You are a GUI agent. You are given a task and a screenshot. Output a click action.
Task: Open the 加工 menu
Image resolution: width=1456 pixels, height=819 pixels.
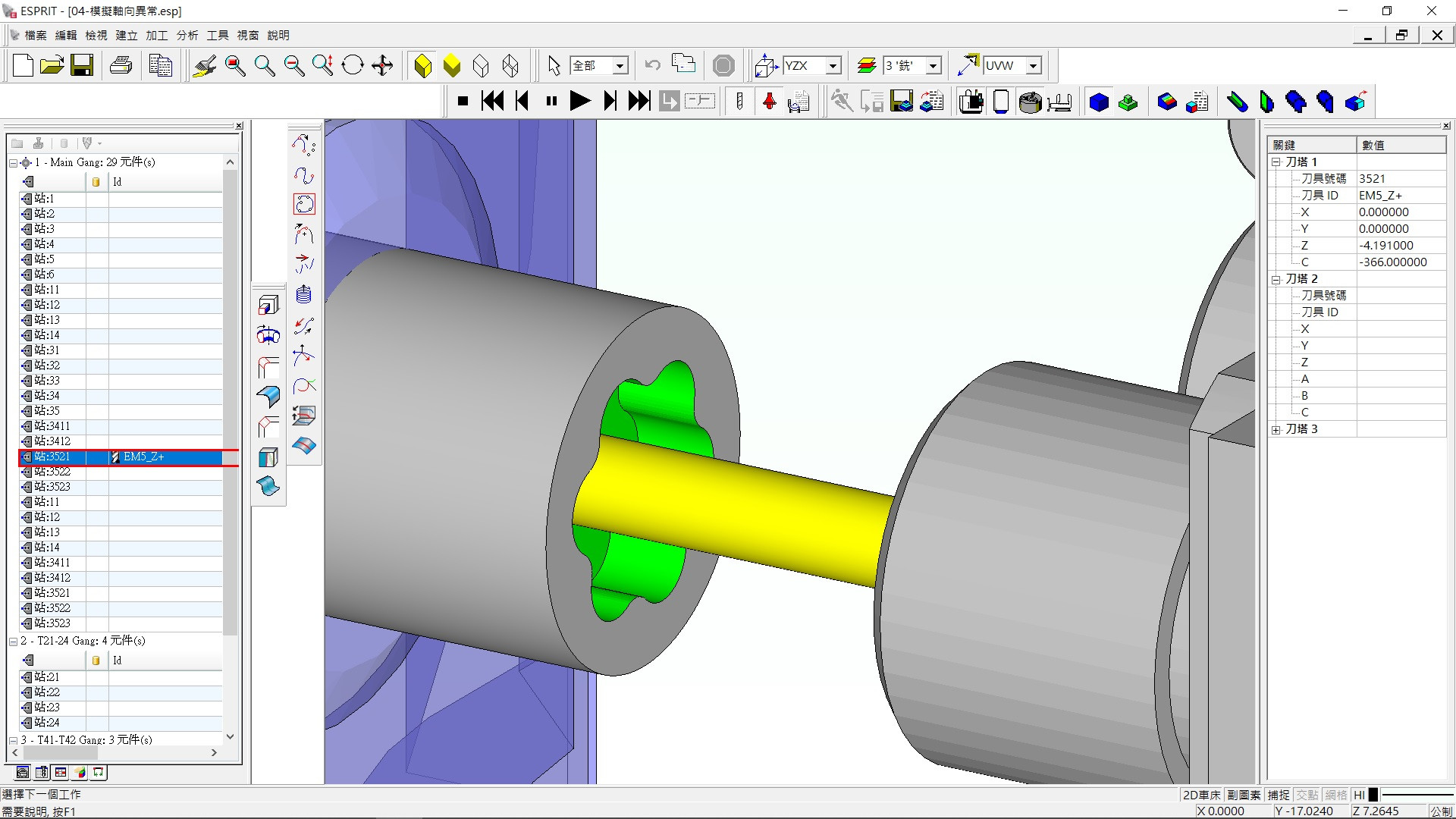click(156, 36)
